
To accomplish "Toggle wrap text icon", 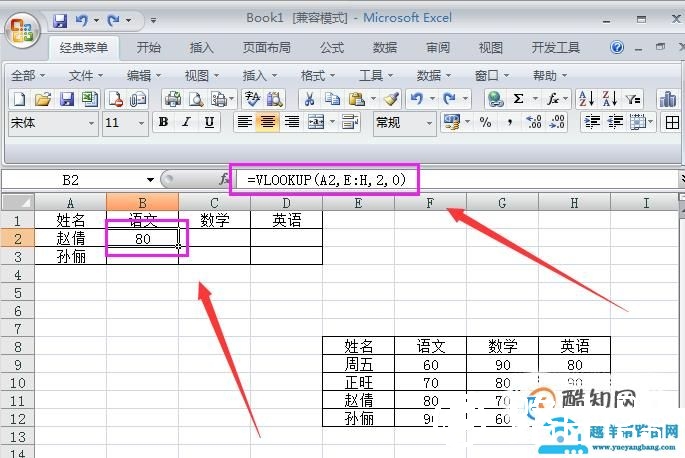I will click(350, 122).
